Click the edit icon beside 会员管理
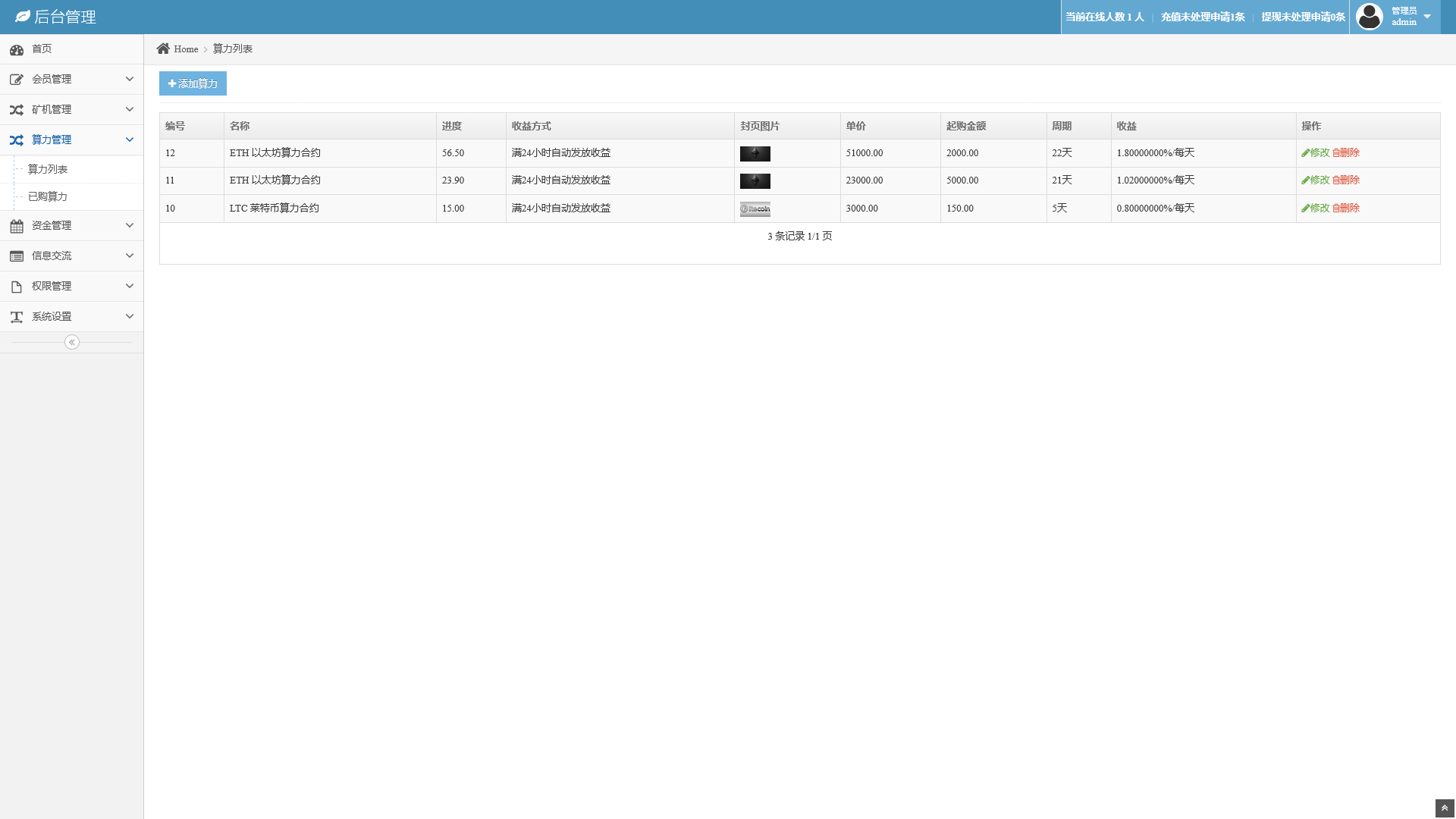Image resolution: width=1456 pixels, height=819 pixels. 17,80
